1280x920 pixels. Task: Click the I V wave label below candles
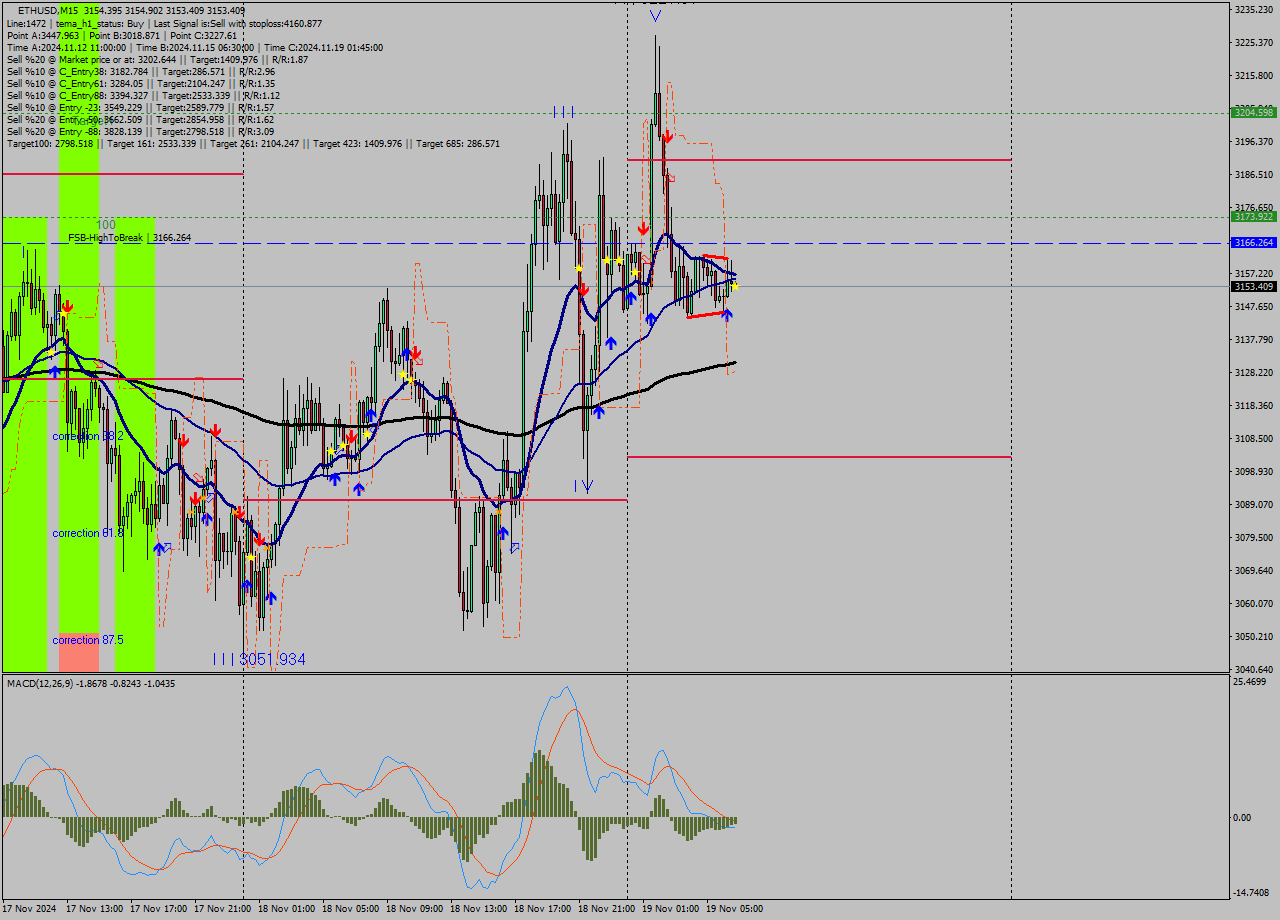pos(584,486)
